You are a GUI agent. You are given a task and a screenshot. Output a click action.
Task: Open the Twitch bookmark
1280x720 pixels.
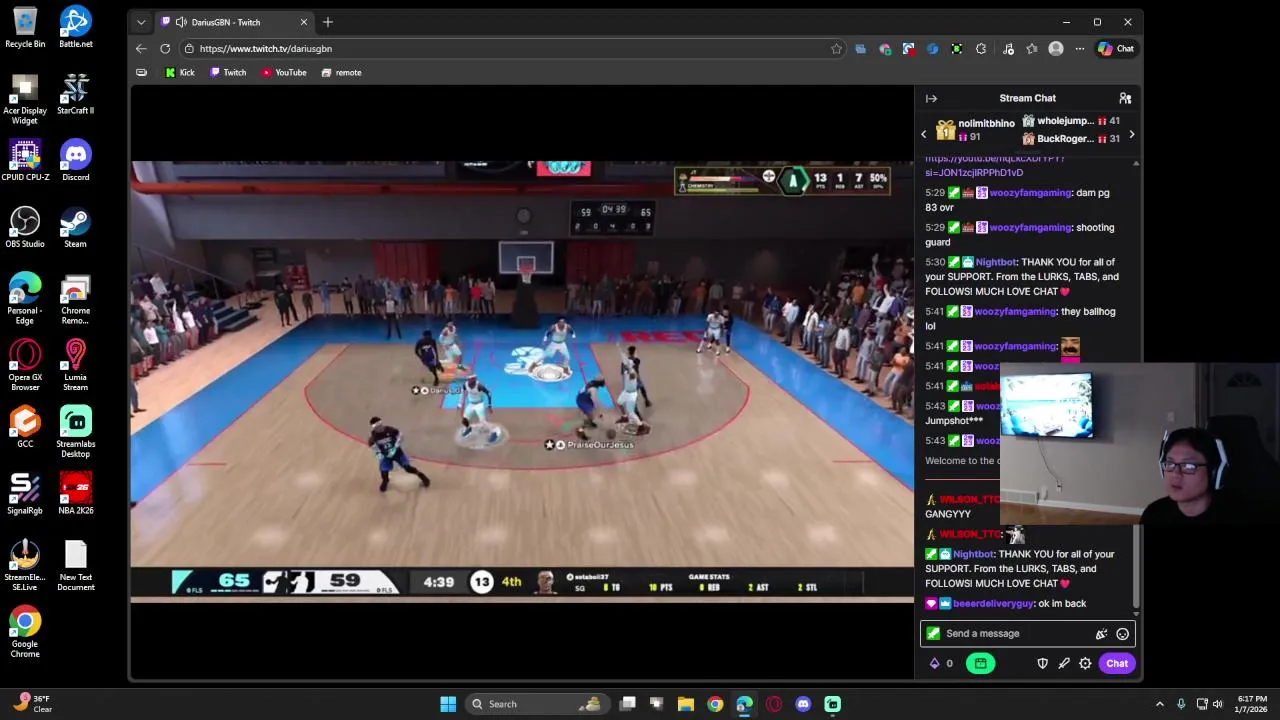(228, 72)
